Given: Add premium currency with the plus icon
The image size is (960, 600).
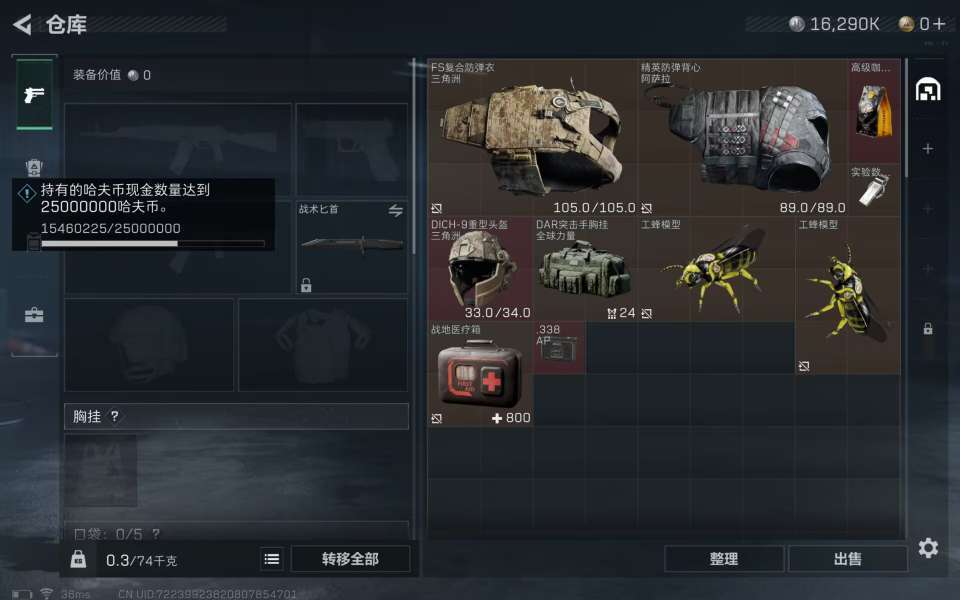Looking at the screenshot, I should click(x=940, y=24).
